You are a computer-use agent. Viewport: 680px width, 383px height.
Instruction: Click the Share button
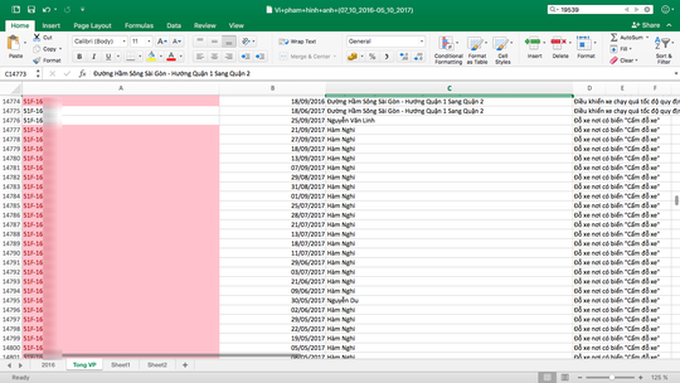click(x=646, y=25)
